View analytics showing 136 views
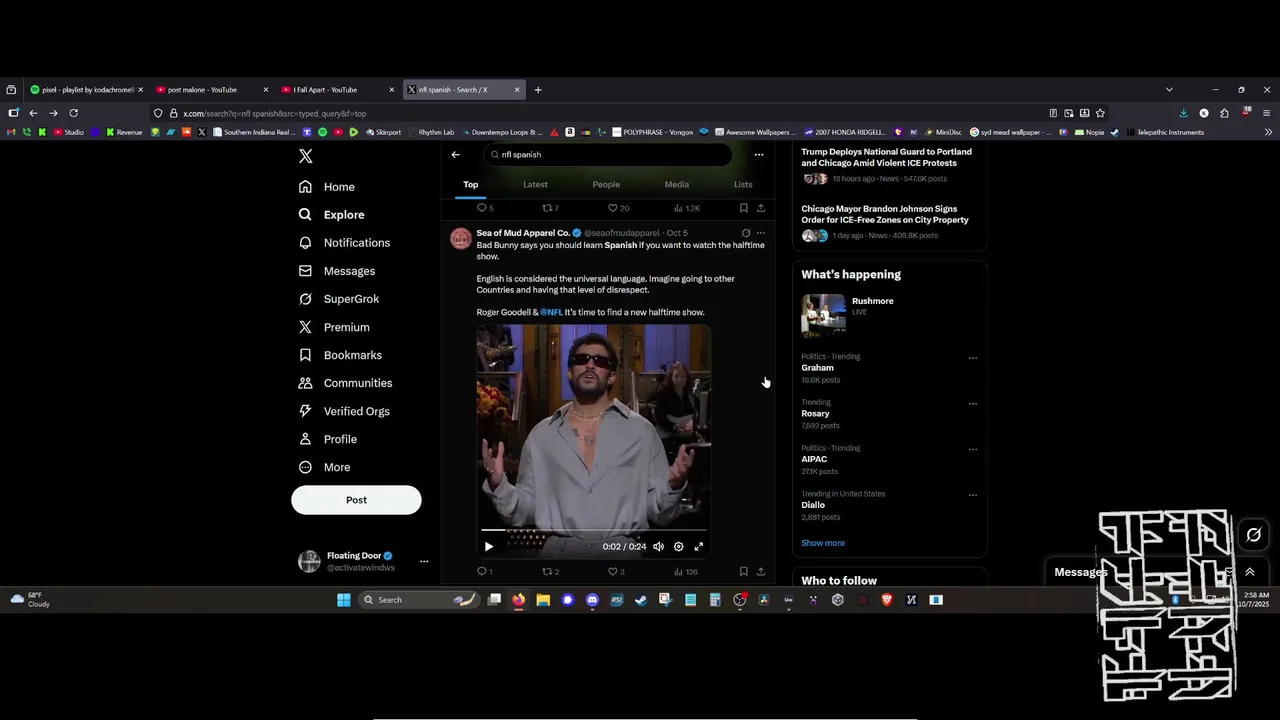 pos(685,572)
